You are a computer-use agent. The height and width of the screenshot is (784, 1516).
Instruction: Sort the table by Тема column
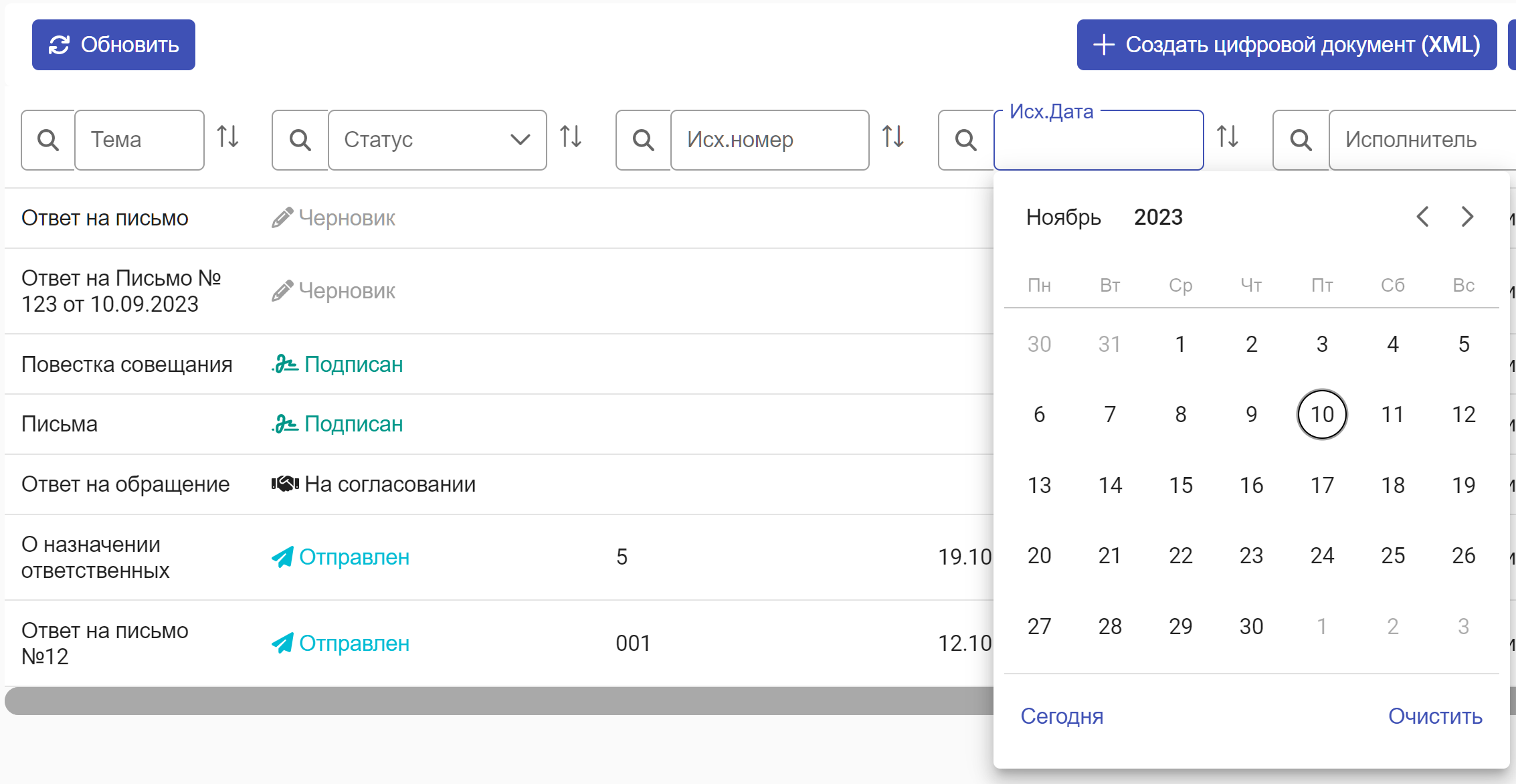228,136
